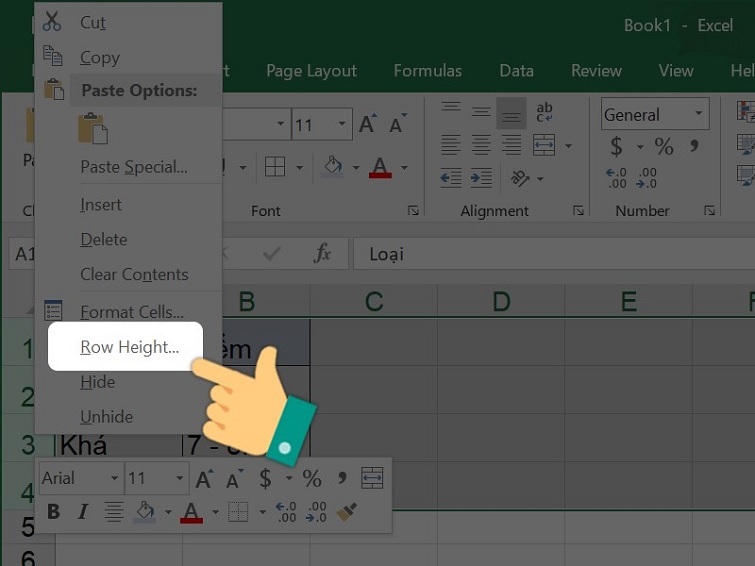Click the Insert Function fx button

322,253
